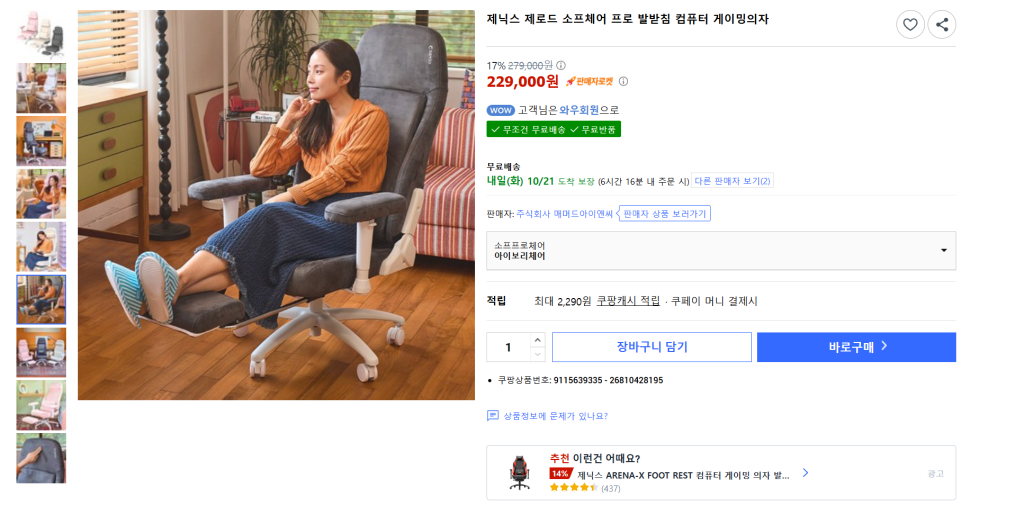The height and width of the screenshot is (514, 1024).
Task: Click the 쿠팡캐시 적립 link
Action: tap(628, 301)
